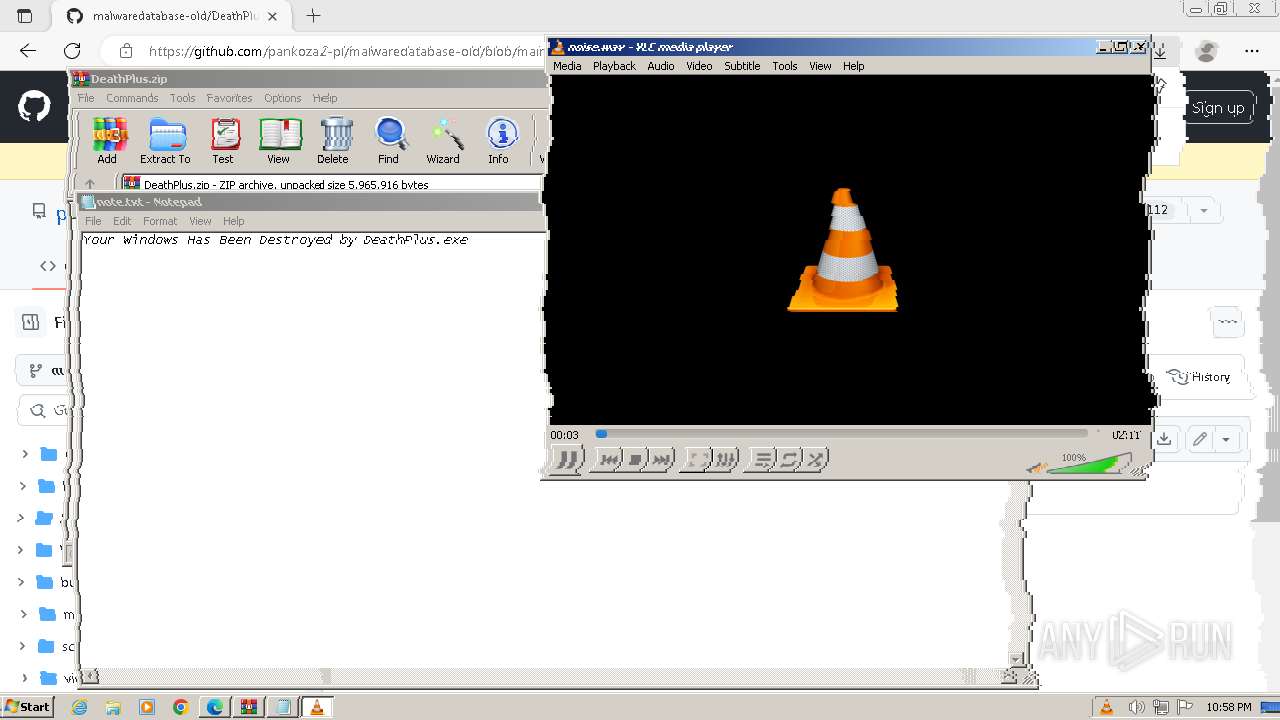Open dropdown arrow beside 112 counter

pyautogui.click(x=1204, y=210)
